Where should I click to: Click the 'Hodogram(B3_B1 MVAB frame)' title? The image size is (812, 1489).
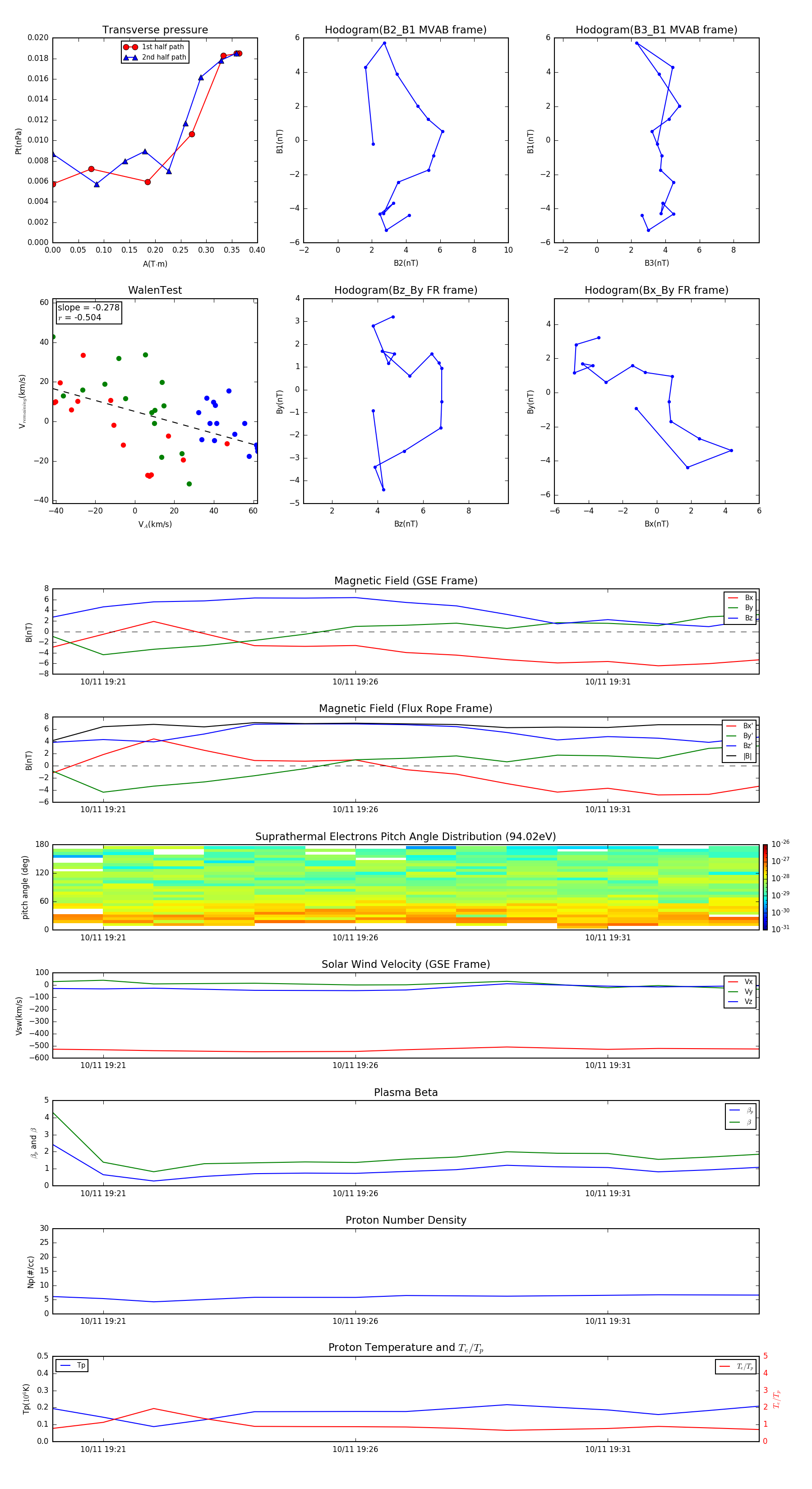[656, 30]
